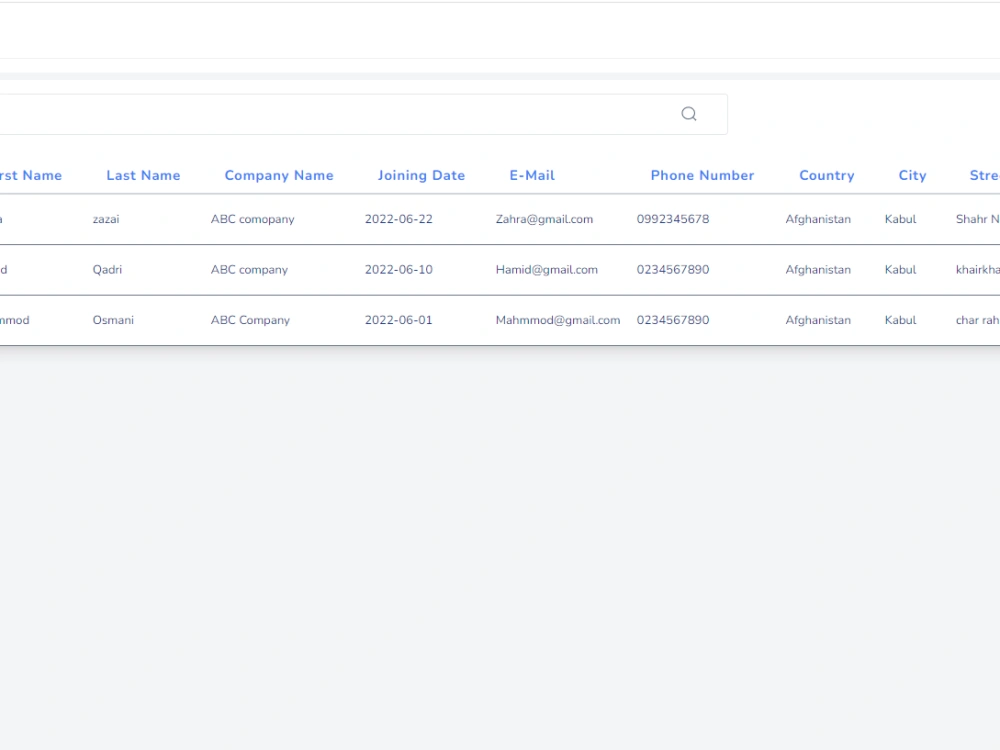
Task: Click phone number 0992345678
Action: [x=673, y=219]
